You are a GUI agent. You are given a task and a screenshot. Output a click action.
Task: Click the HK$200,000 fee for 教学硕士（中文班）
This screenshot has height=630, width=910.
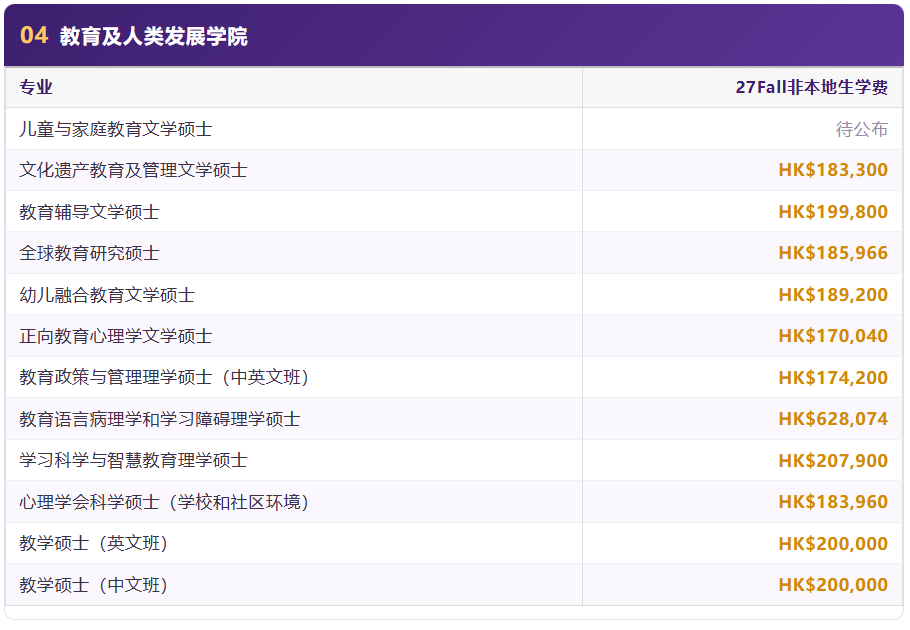tap(833, 585)
